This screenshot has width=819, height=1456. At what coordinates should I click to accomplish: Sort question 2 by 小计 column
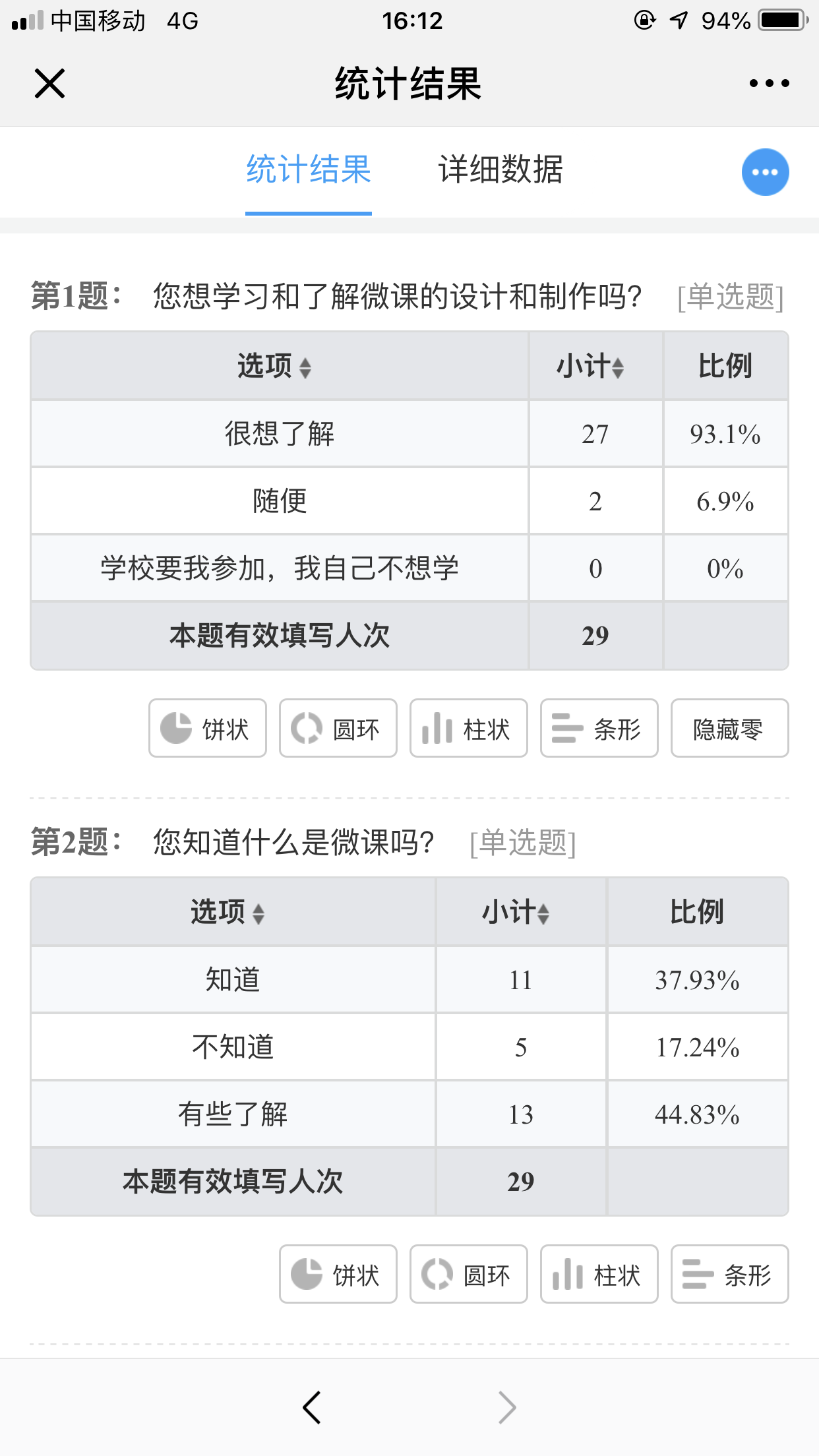(x=516, y=912)
